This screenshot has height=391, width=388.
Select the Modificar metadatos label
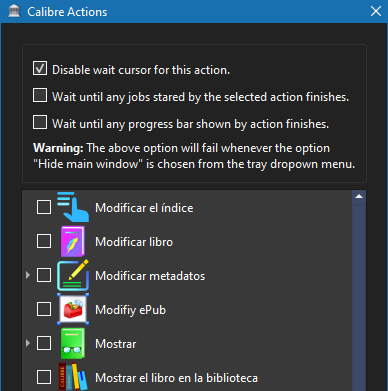tap(150, 276)
